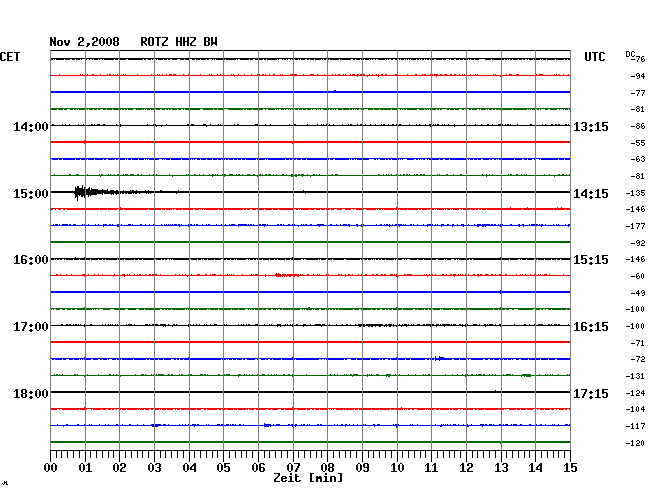Screen dimensions: 650x494
Task: Click the "09" minute tick label
Action: point(362,468)
